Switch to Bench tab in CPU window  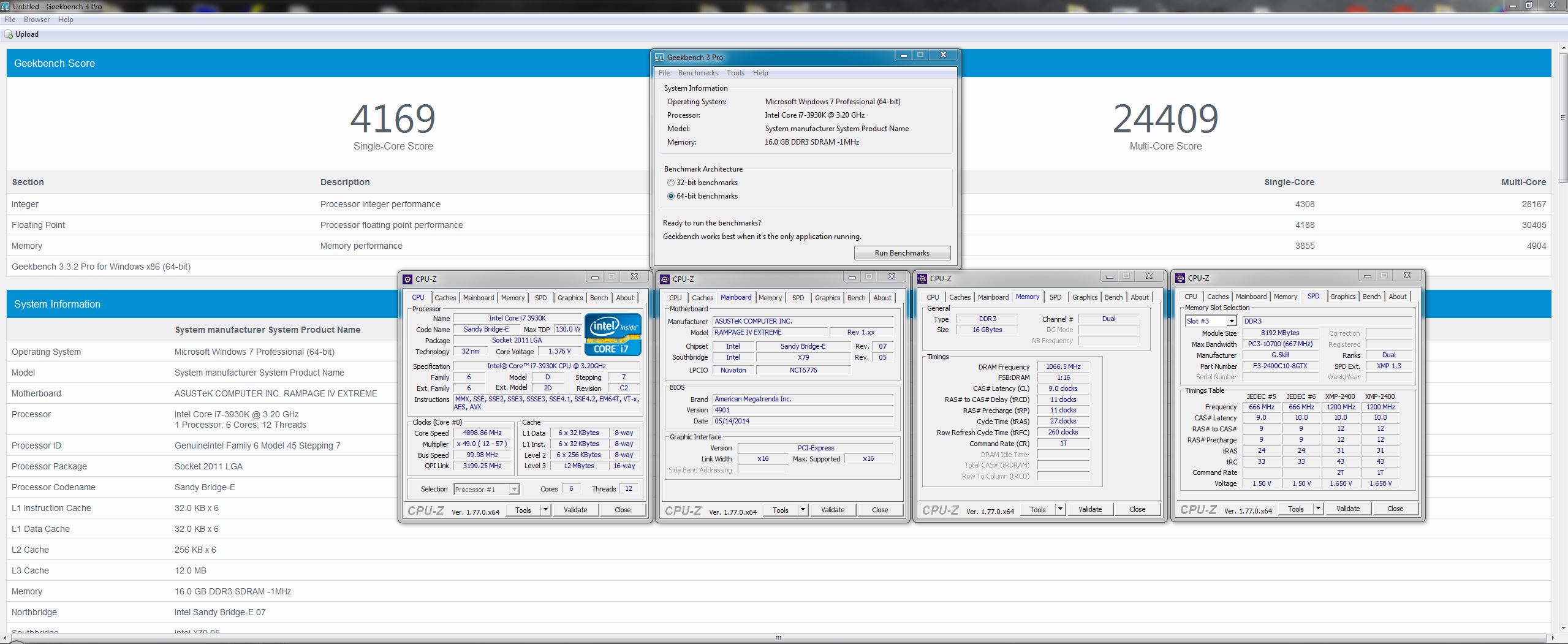(x=599, y=298)
